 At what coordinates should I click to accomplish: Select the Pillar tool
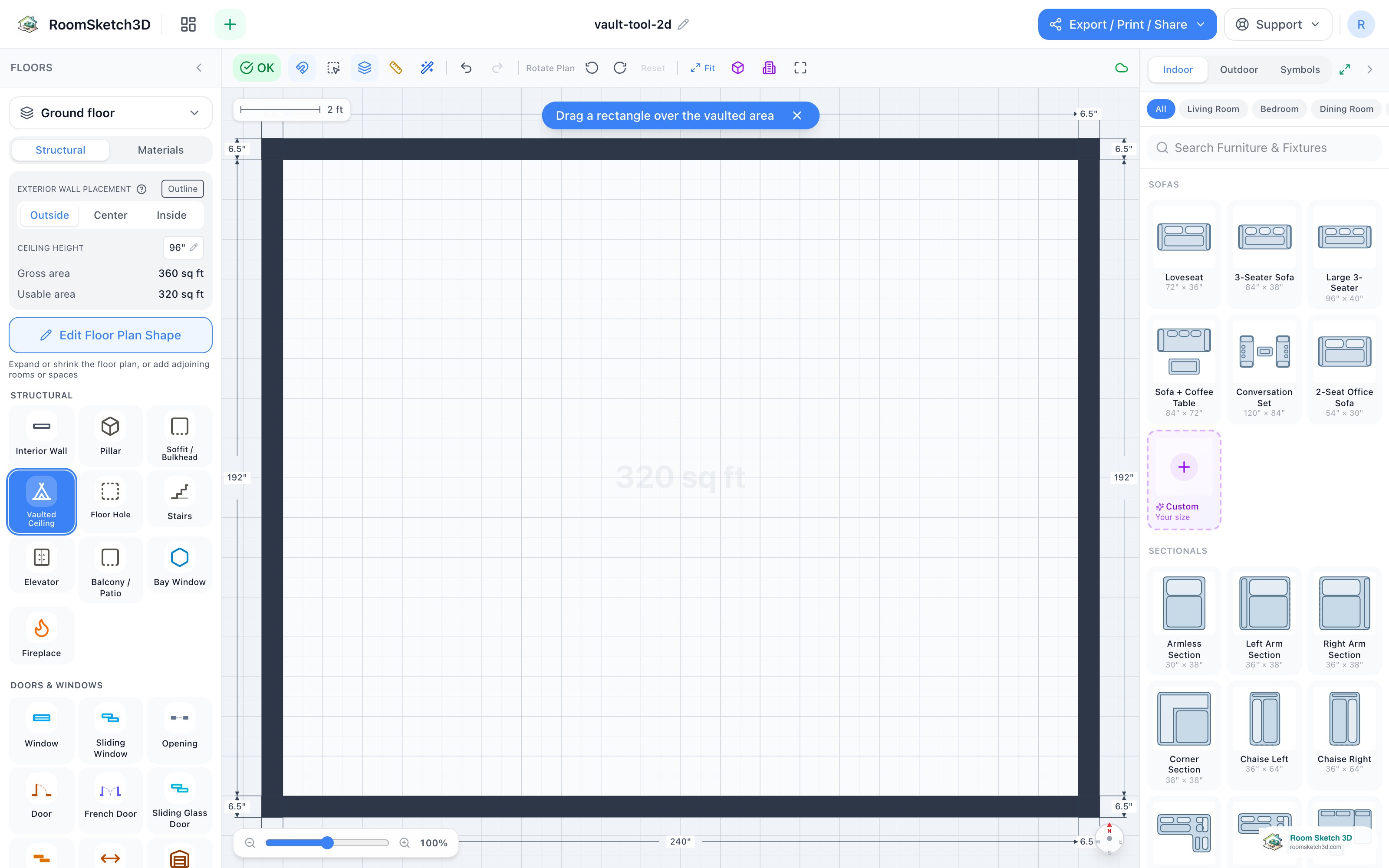[110, 436]
